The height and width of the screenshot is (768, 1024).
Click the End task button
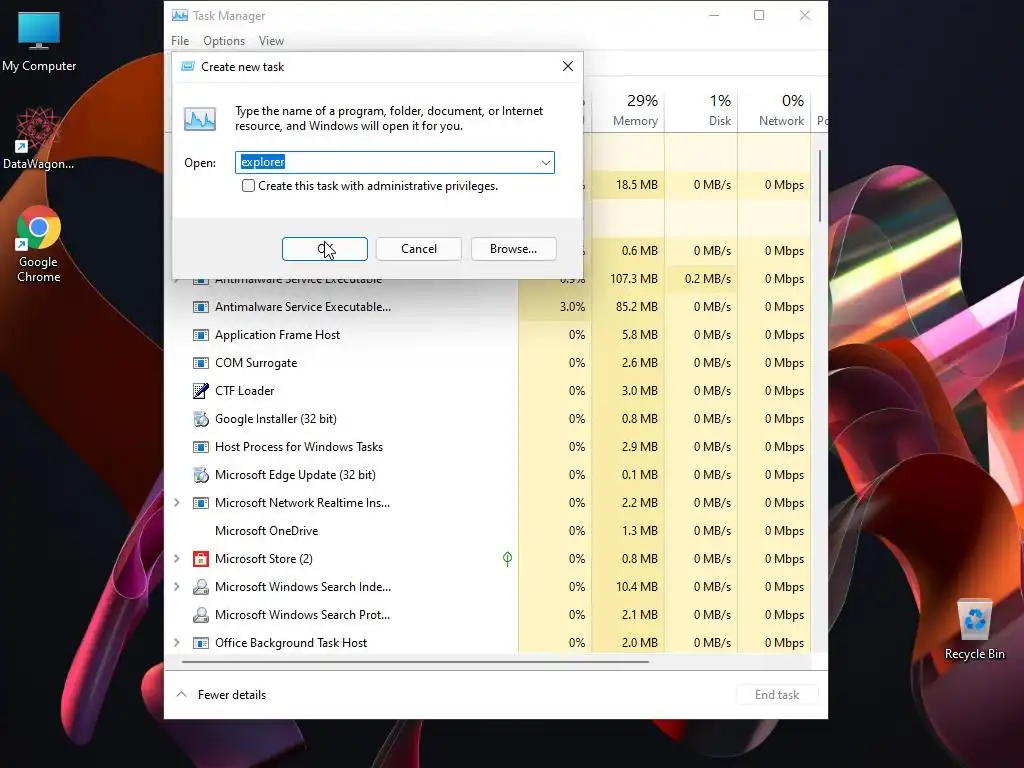point(776,695)
